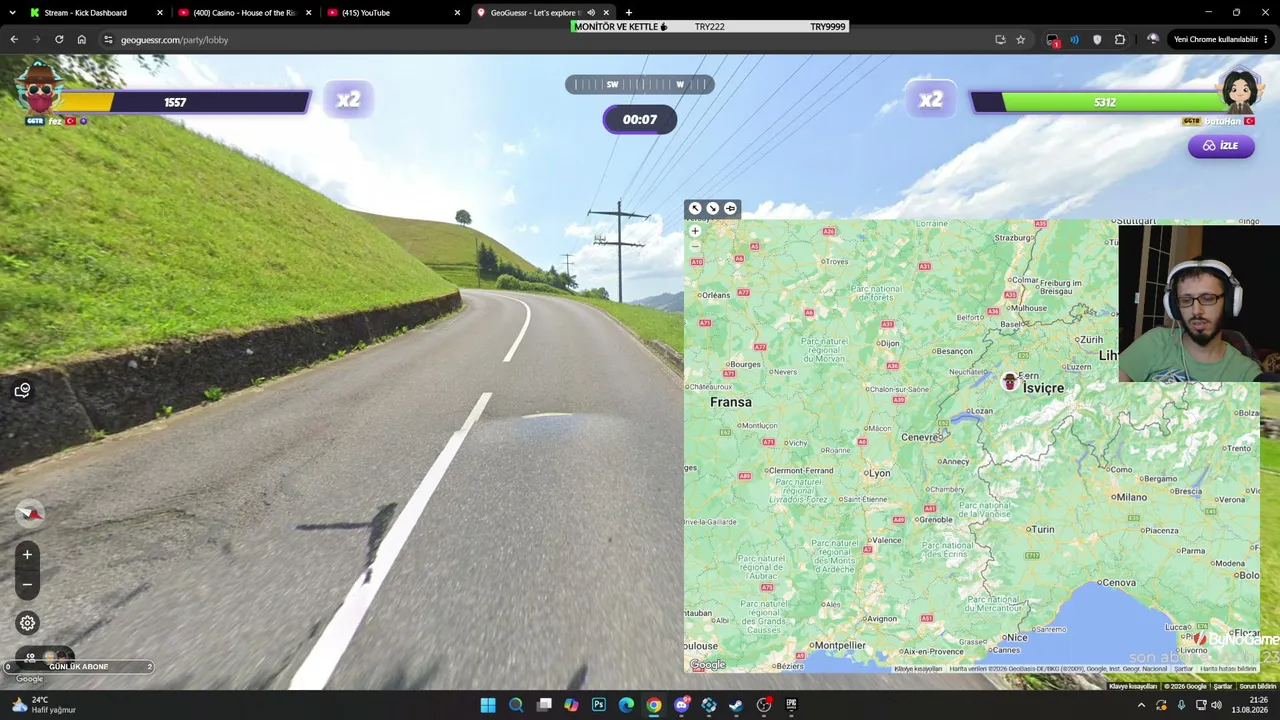Click the placed guess marker near Bern
Image resolution: width=1280 pixels, height=720 pixels.
pos(1010,381)
